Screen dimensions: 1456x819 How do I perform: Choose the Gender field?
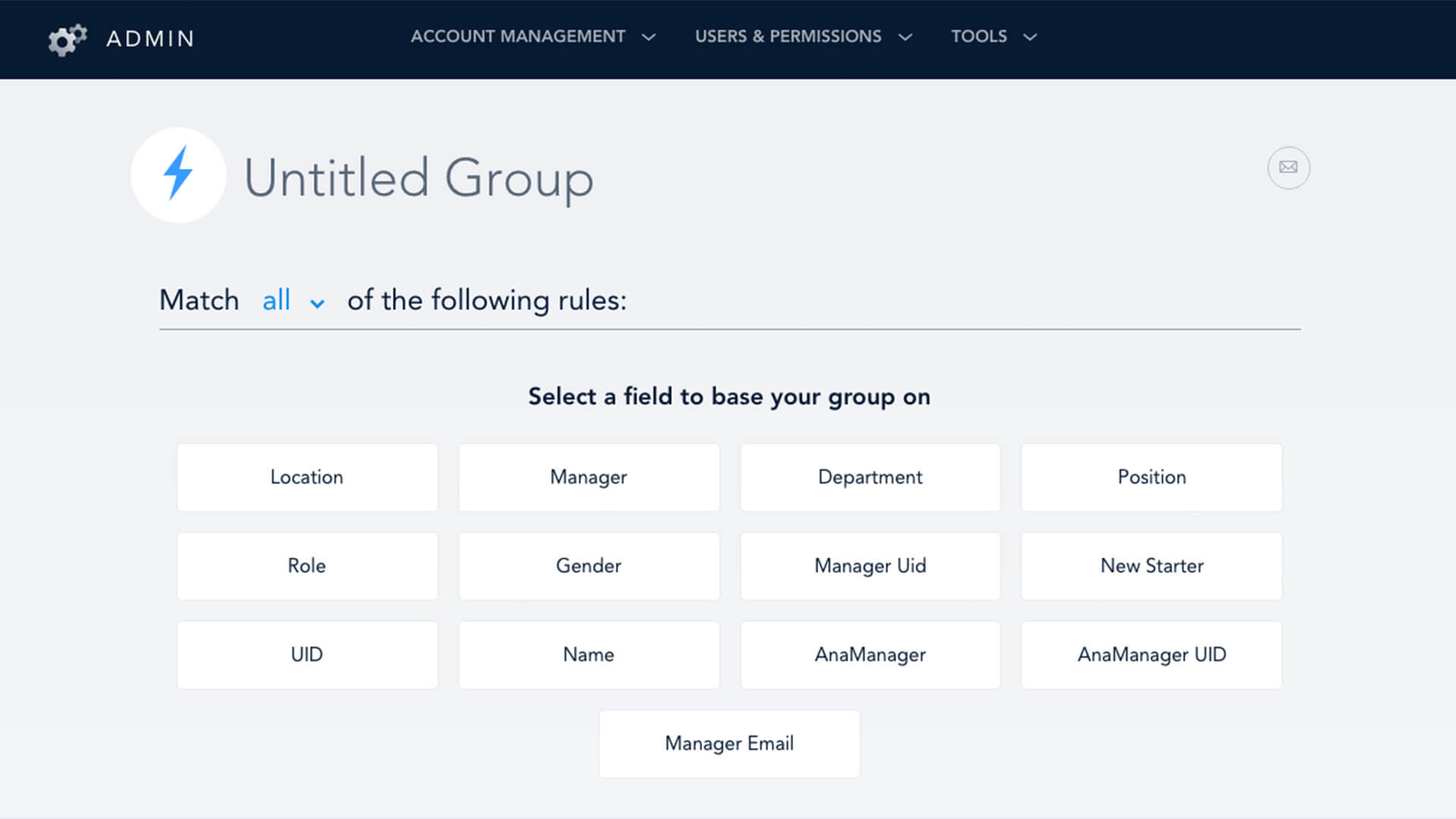[588, 566]
